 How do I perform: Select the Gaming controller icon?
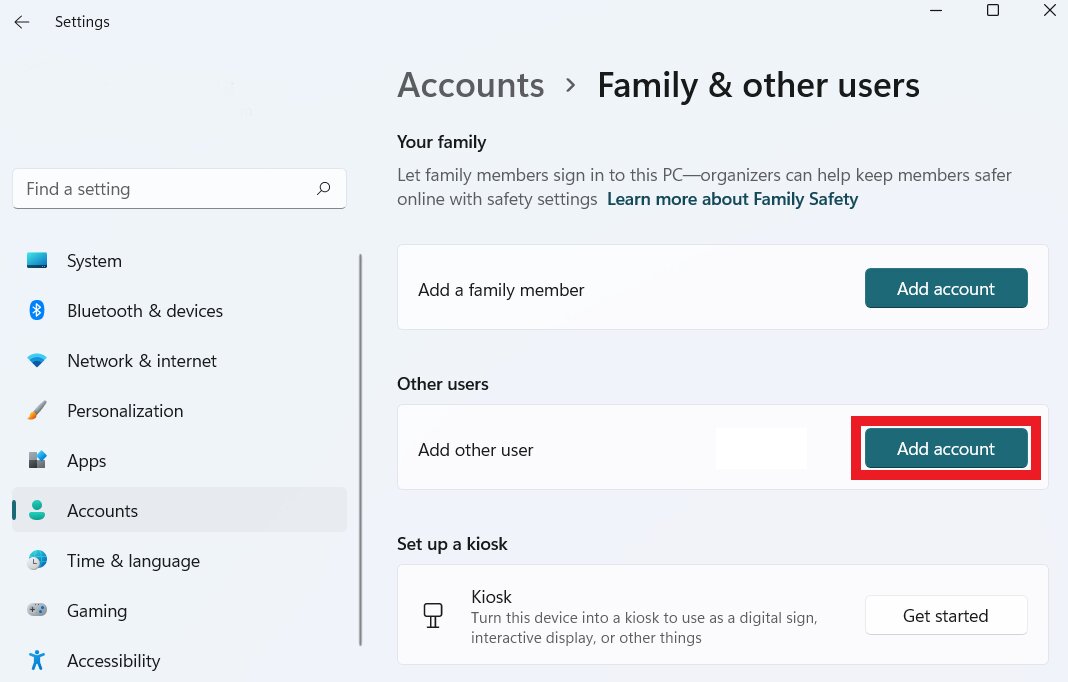click(x=37, y=611)
